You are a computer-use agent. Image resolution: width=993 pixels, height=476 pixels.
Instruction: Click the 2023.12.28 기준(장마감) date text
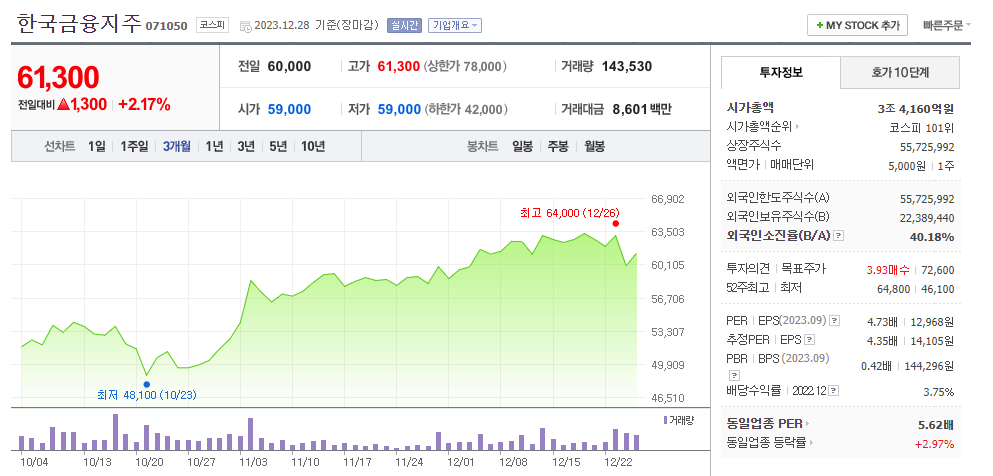(x=316, y=25)
